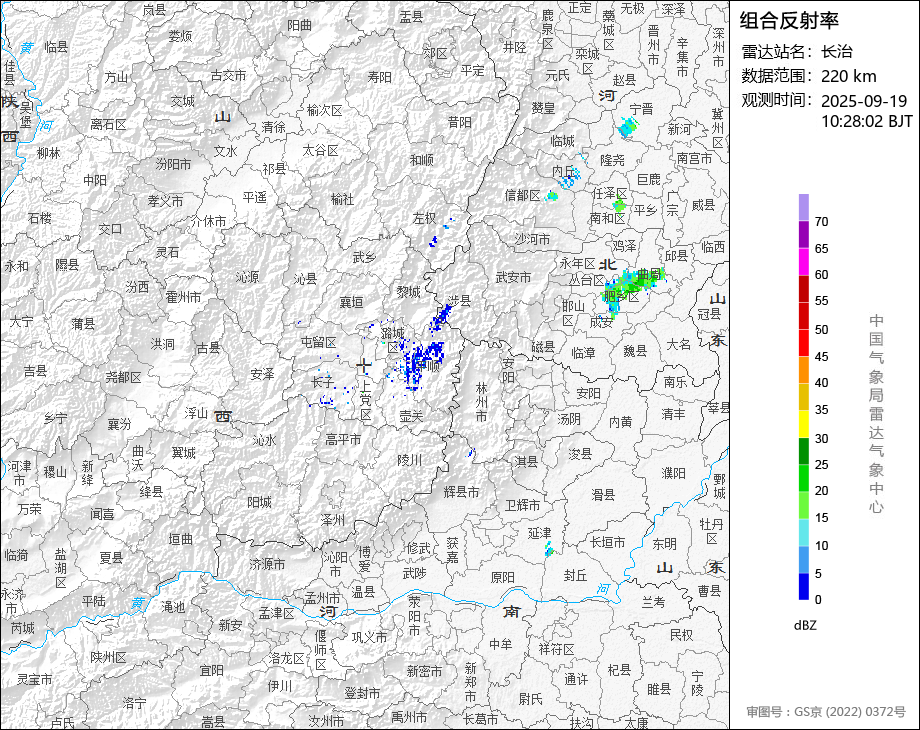Viewport: 920px width, 730px height.
Task: Click the 屯留区 district label
Action: click(318, 342)
